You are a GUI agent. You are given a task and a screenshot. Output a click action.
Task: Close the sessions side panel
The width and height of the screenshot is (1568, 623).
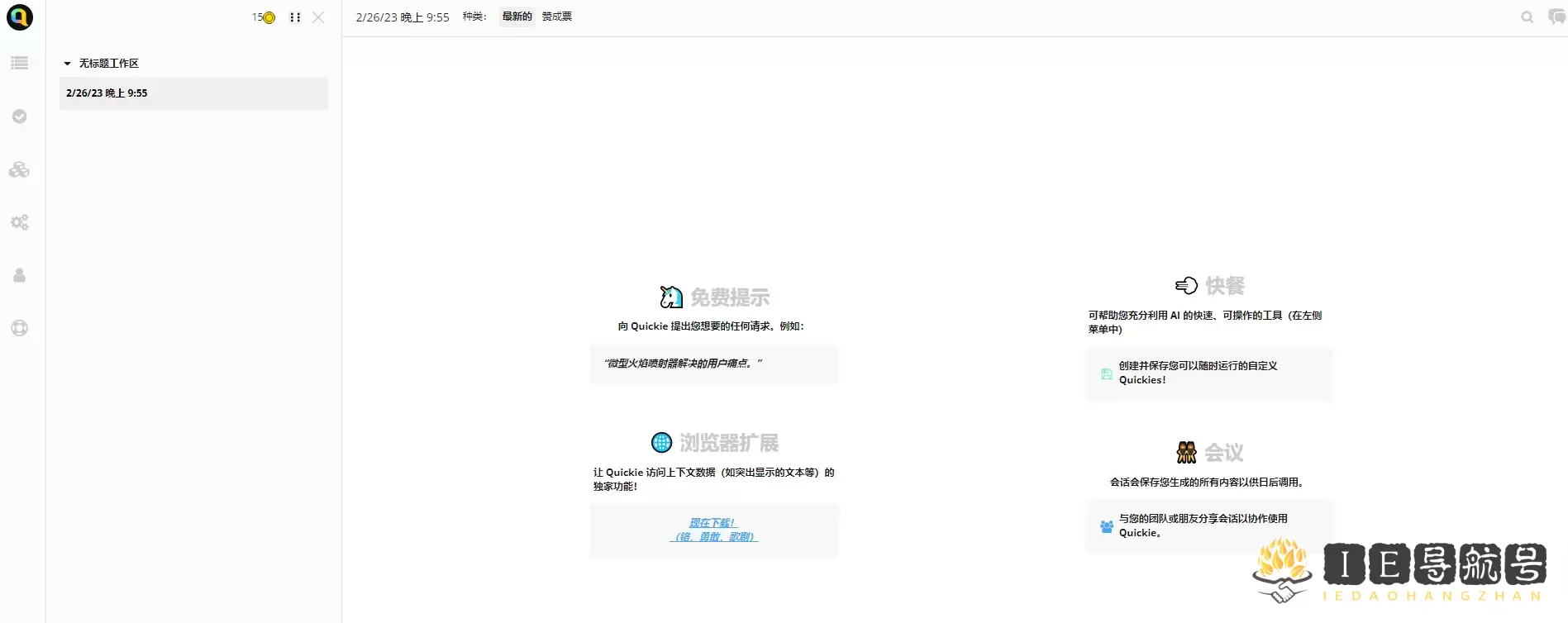(318, 17)
